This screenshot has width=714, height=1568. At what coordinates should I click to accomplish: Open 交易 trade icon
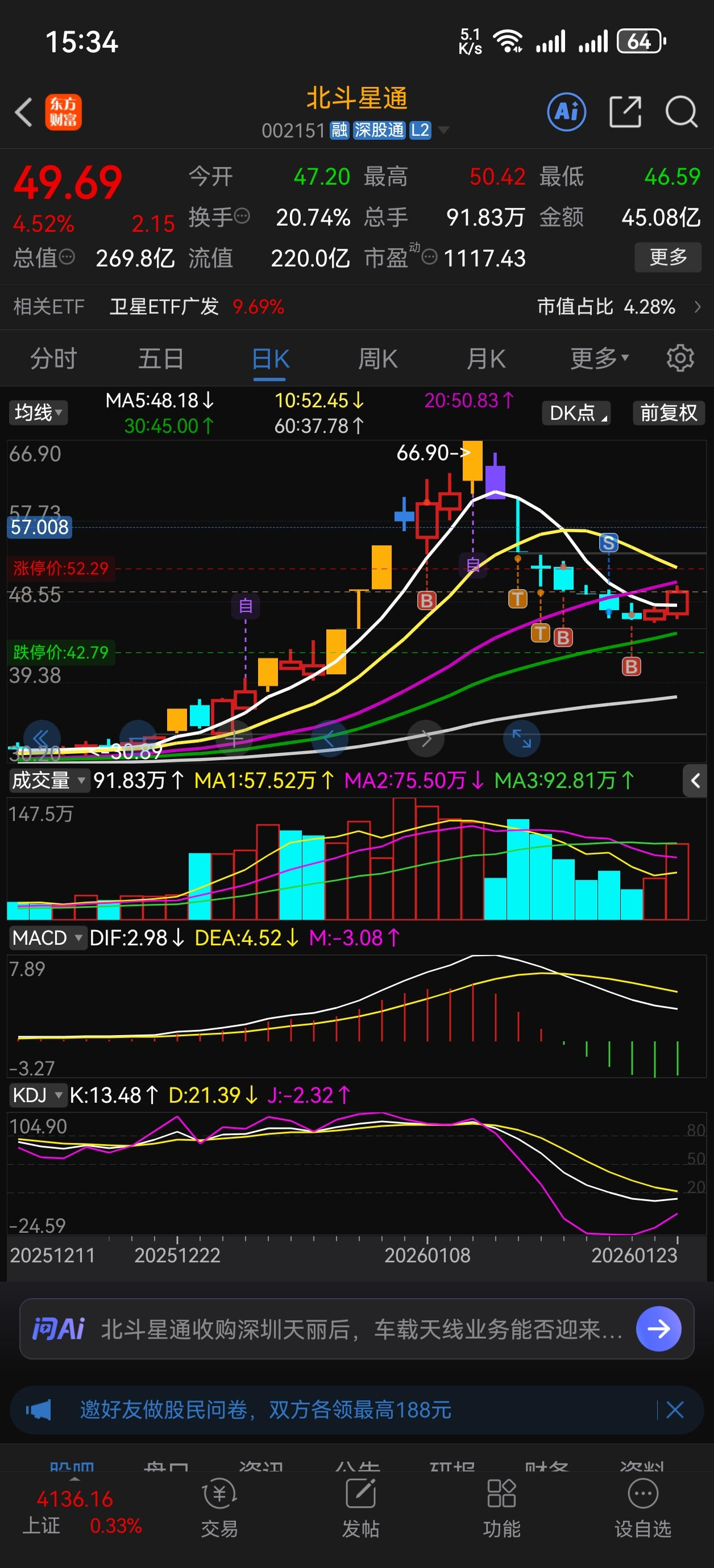point(219,1509)
